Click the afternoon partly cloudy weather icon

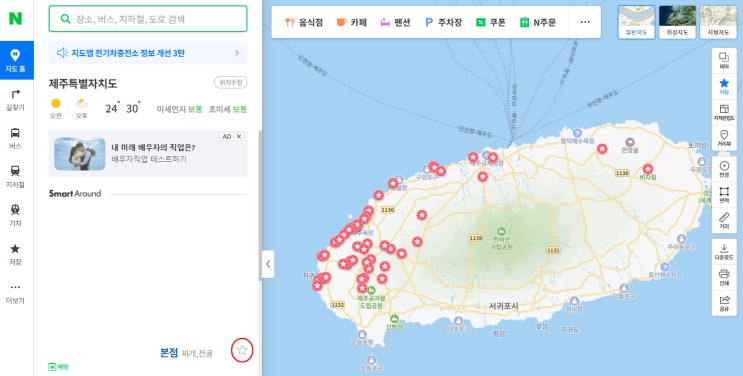82,104
